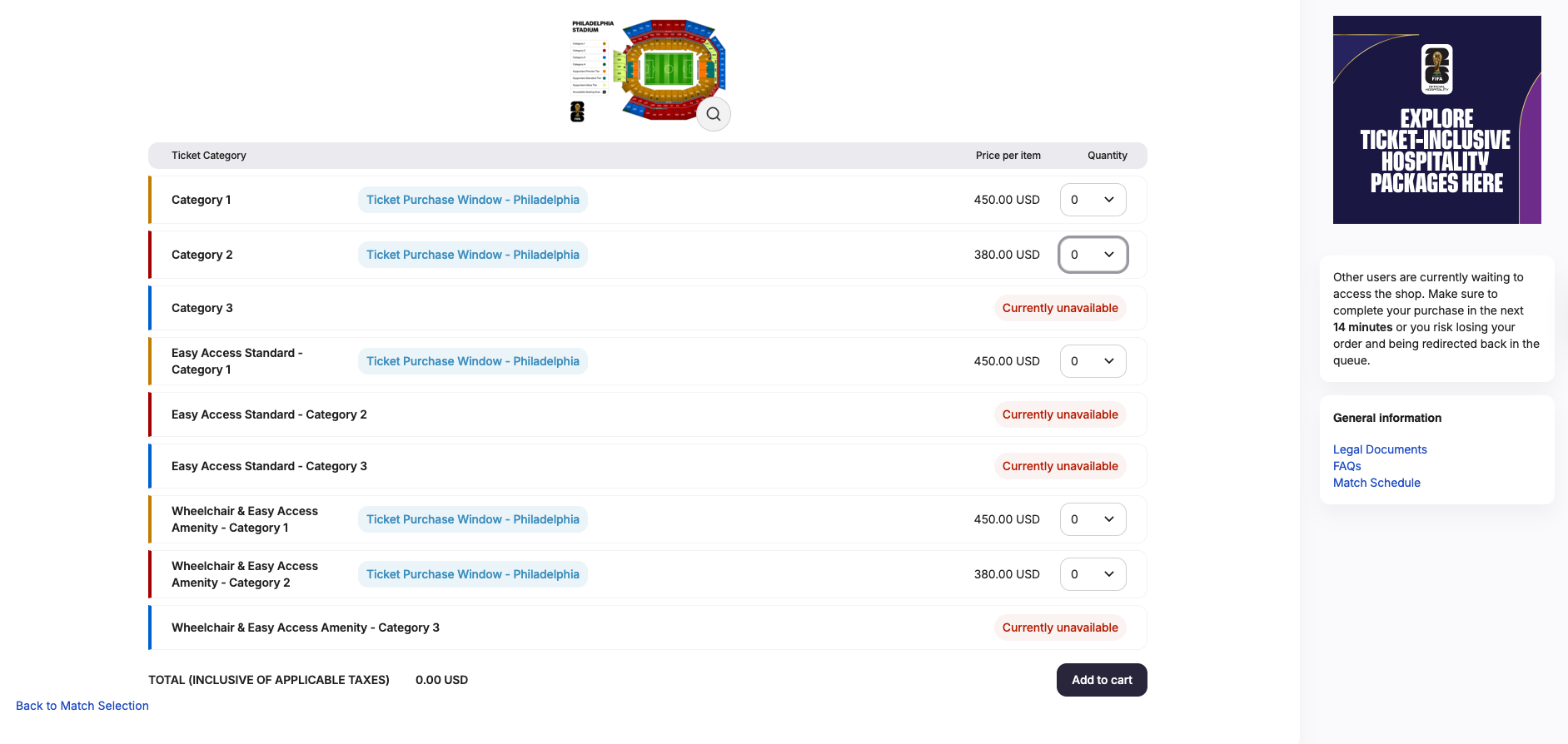Click Wheelchair Category 2 purchase window tag
Screen dimensions: 1568x744
(472, 574)
